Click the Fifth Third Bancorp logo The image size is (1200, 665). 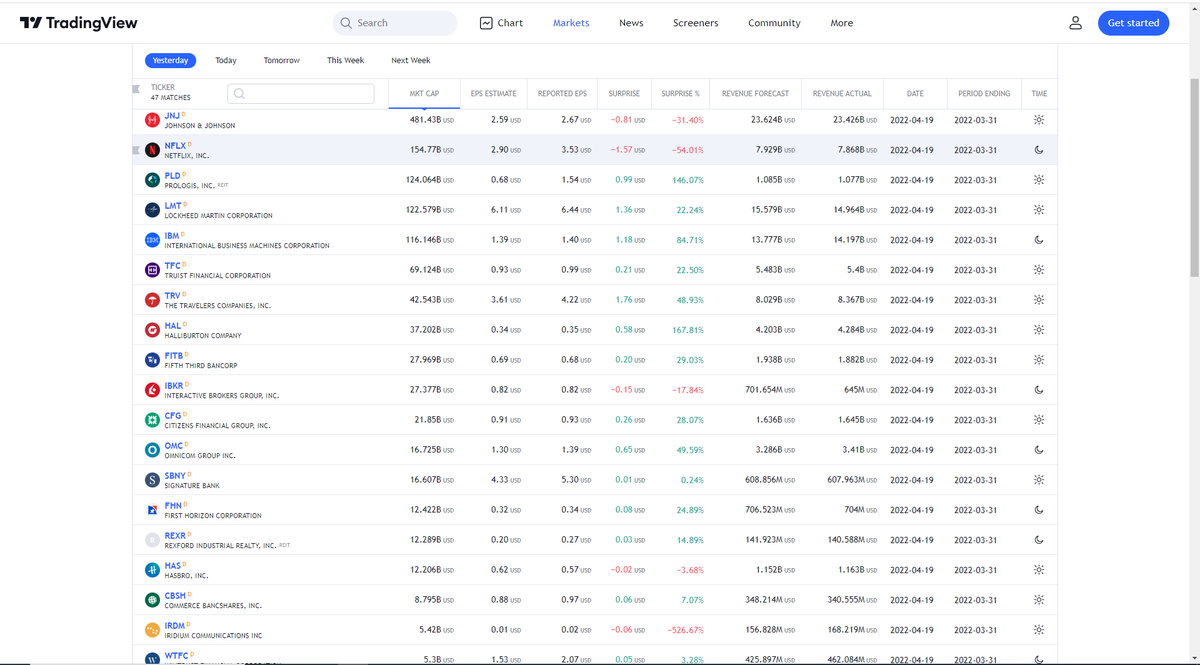(x=152, y=360)
